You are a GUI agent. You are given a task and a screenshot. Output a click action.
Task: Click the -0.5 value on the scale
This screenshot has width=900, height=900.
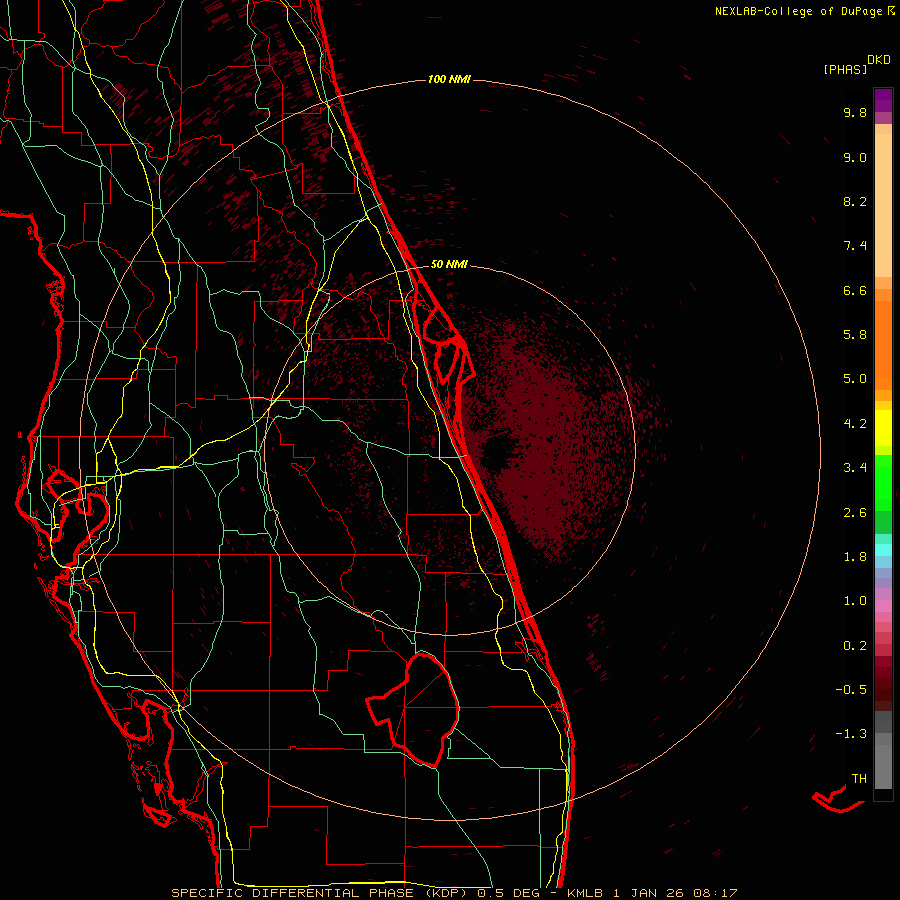coord(851,690)
